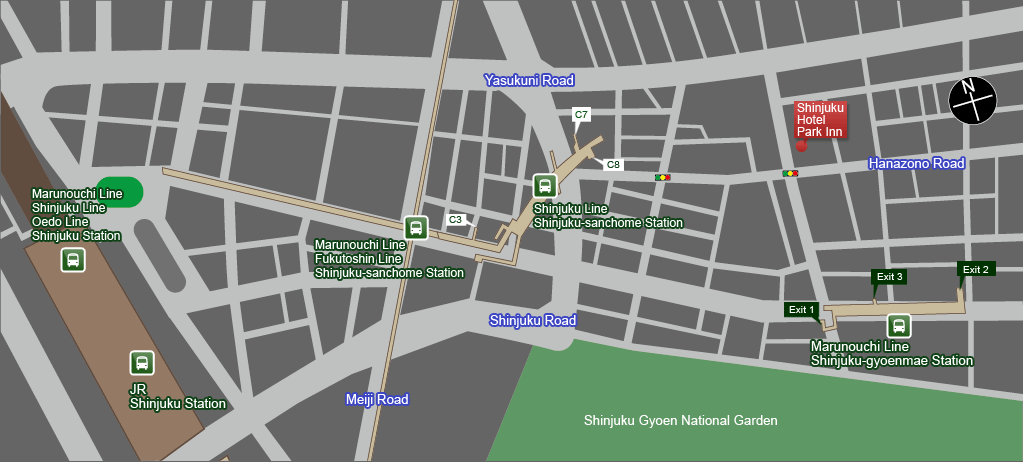
Task: Select the red hotel location pin
Action: click(801, 146)
